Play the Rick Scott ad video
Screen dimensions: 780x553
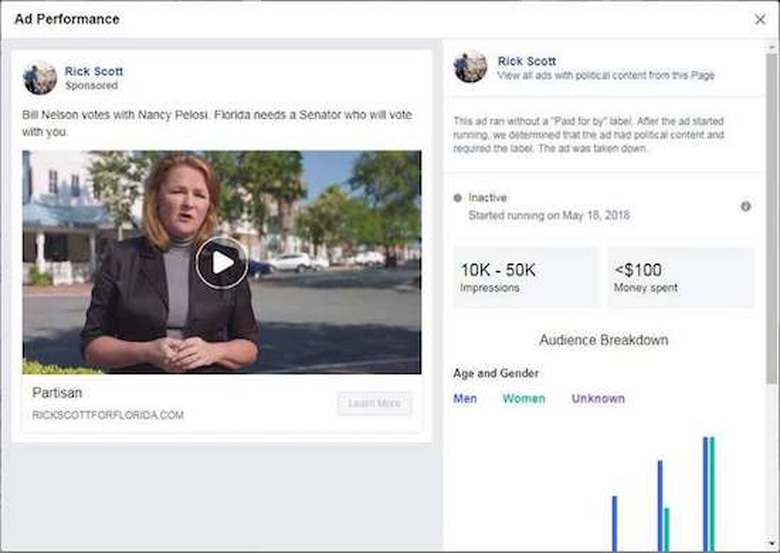point(221,263)
